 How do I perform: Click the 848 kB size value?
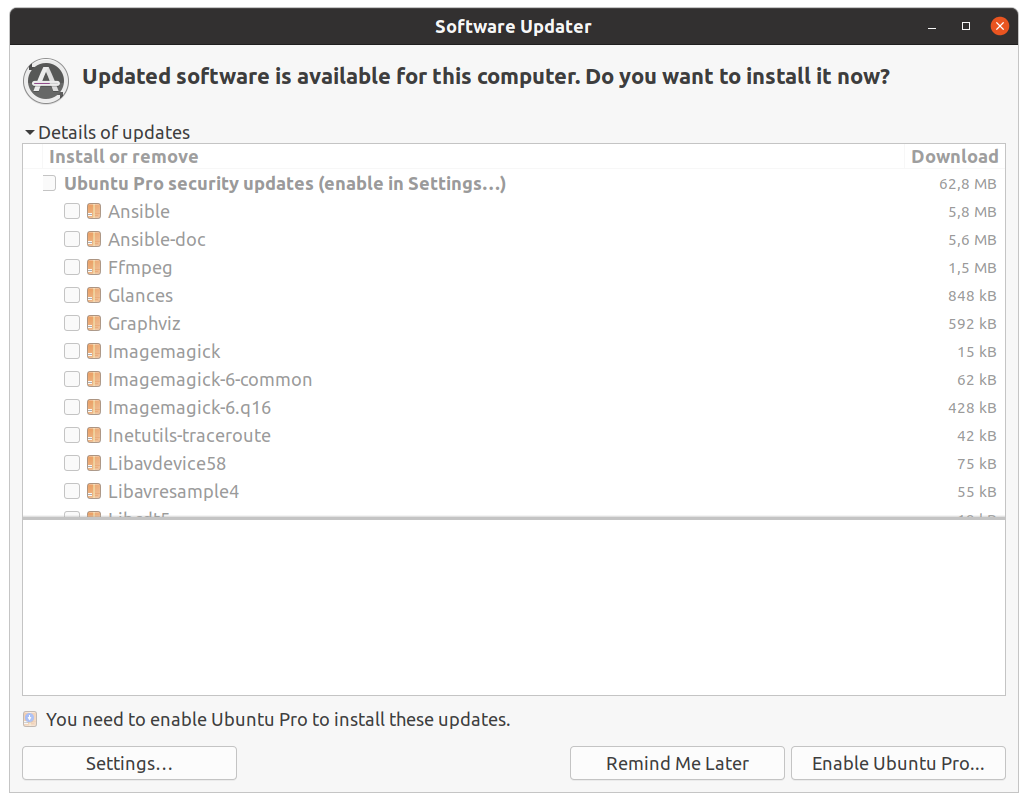coord(972,296)
